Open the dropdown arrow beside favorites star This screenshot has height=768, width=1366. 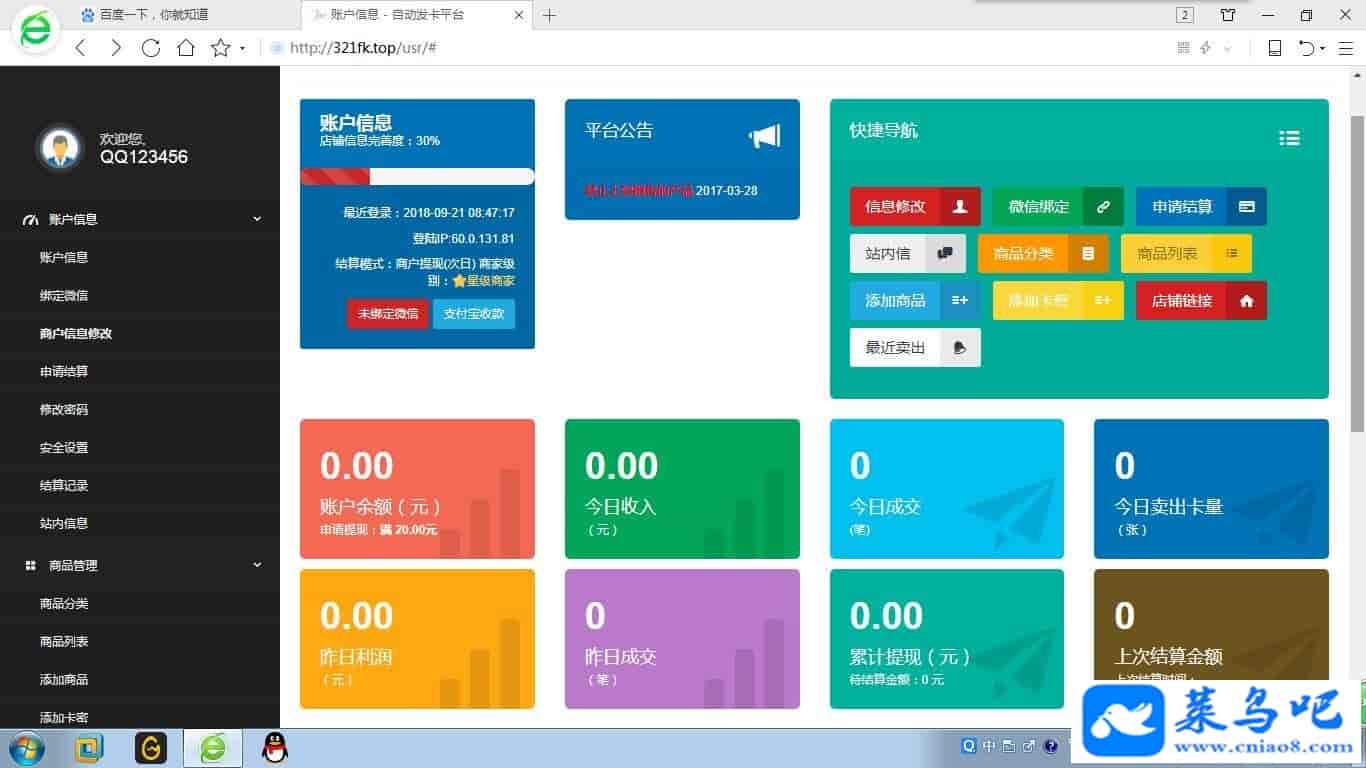coord(242,48)
